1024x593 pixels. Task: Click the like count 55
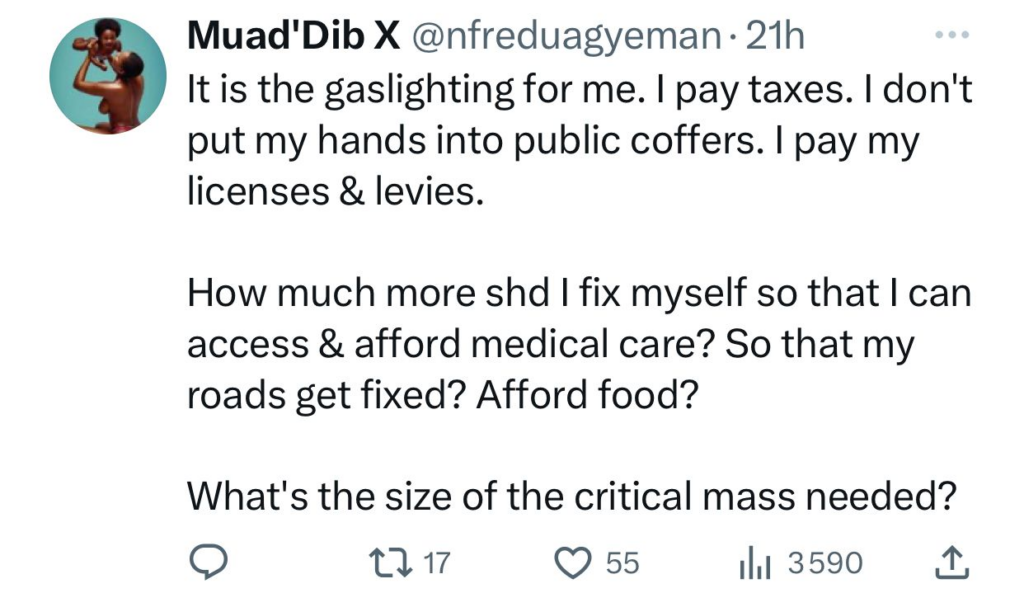(x=621, y=563)
